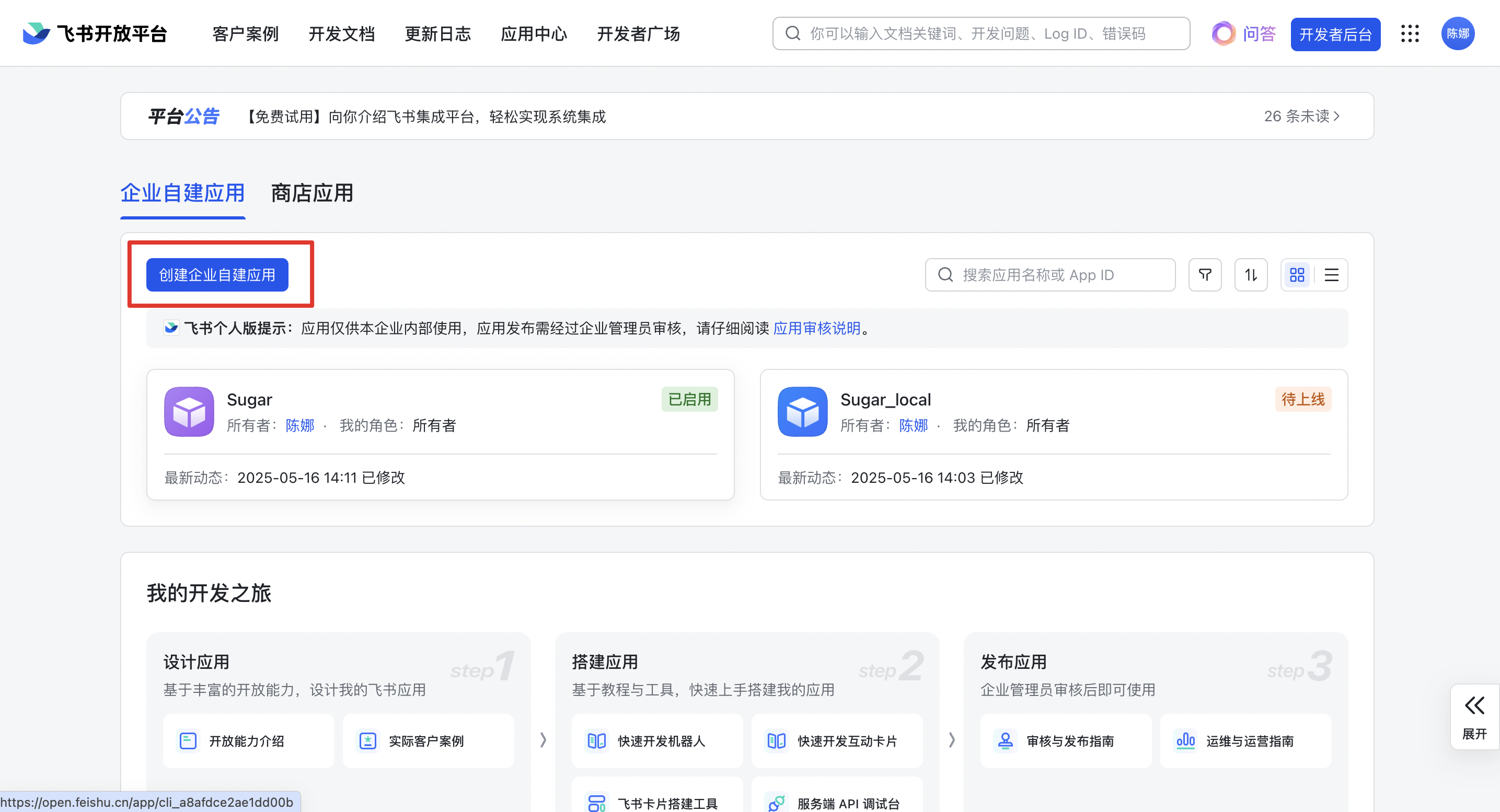Click the sort order icon

[x=1251, y=275]
